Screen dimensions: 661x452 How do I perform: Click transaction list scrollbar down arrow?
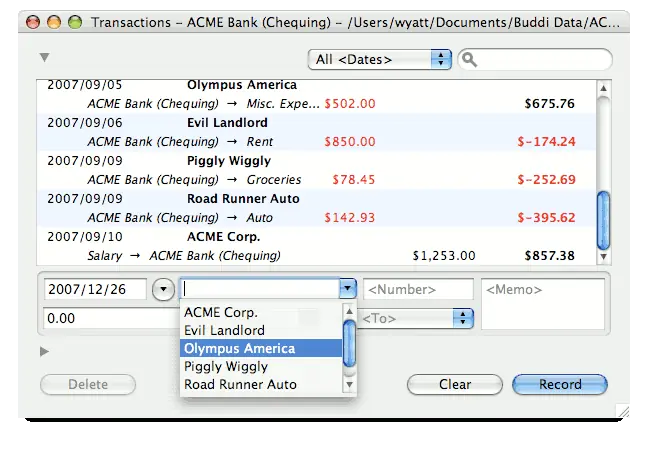(604, 256)
